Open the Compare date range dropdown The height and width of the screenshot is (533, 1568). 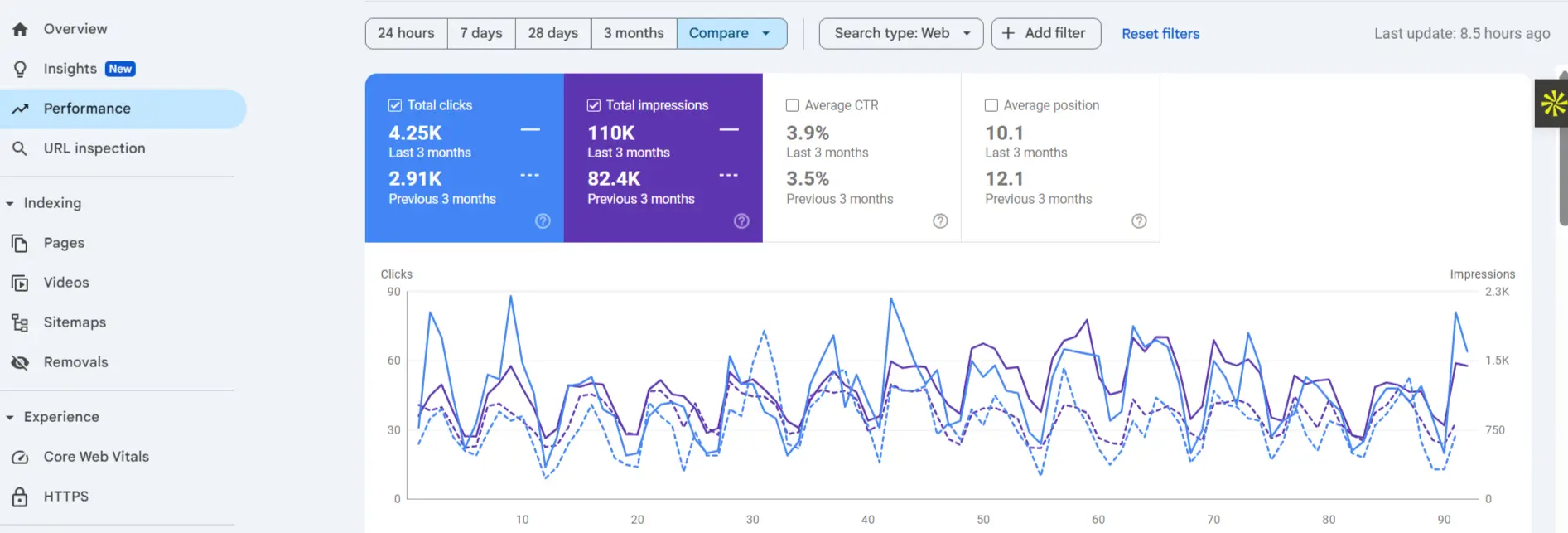coord(731,34)
